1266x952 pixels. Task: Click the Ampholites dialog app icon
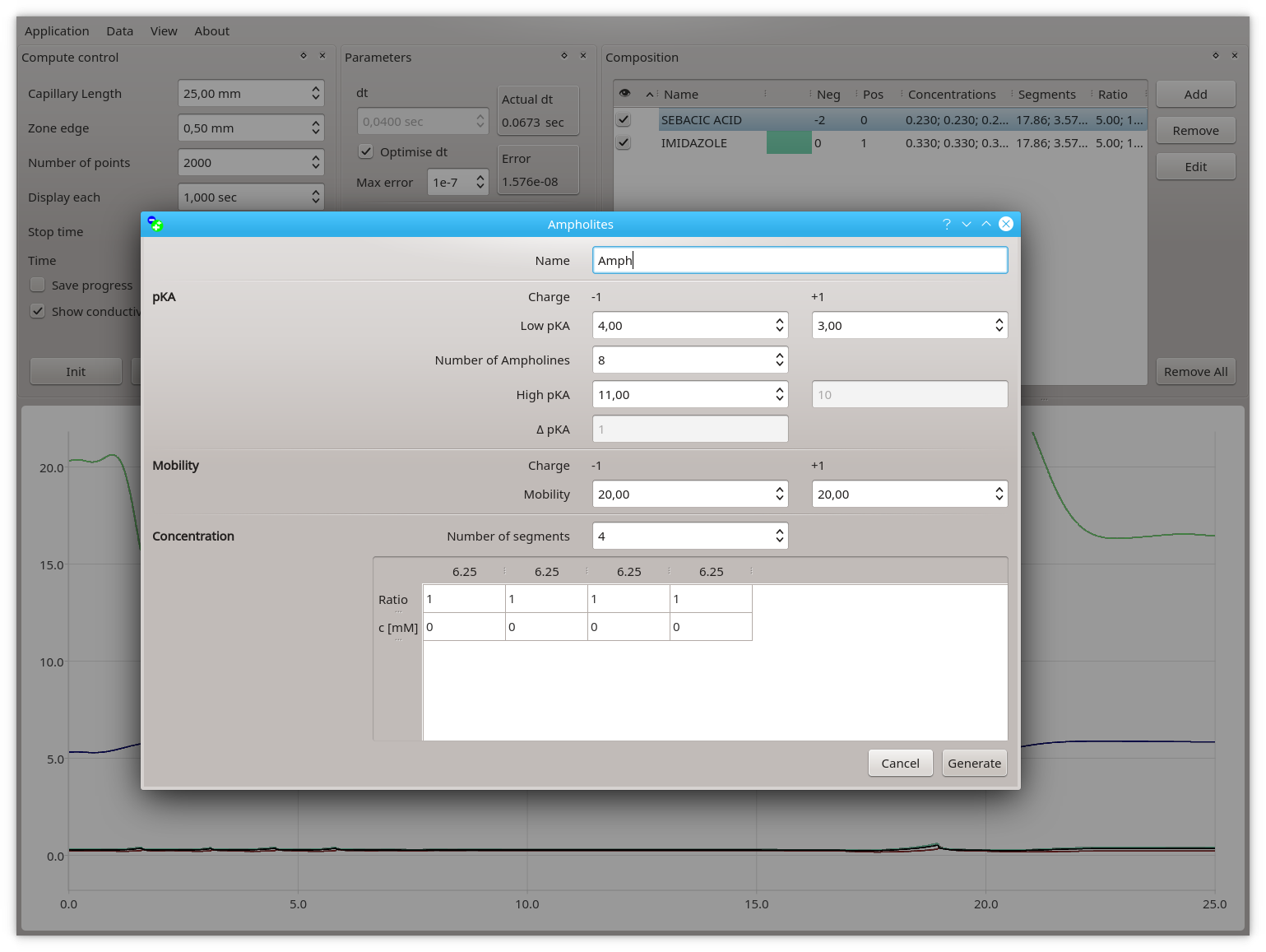coord(155,224)
